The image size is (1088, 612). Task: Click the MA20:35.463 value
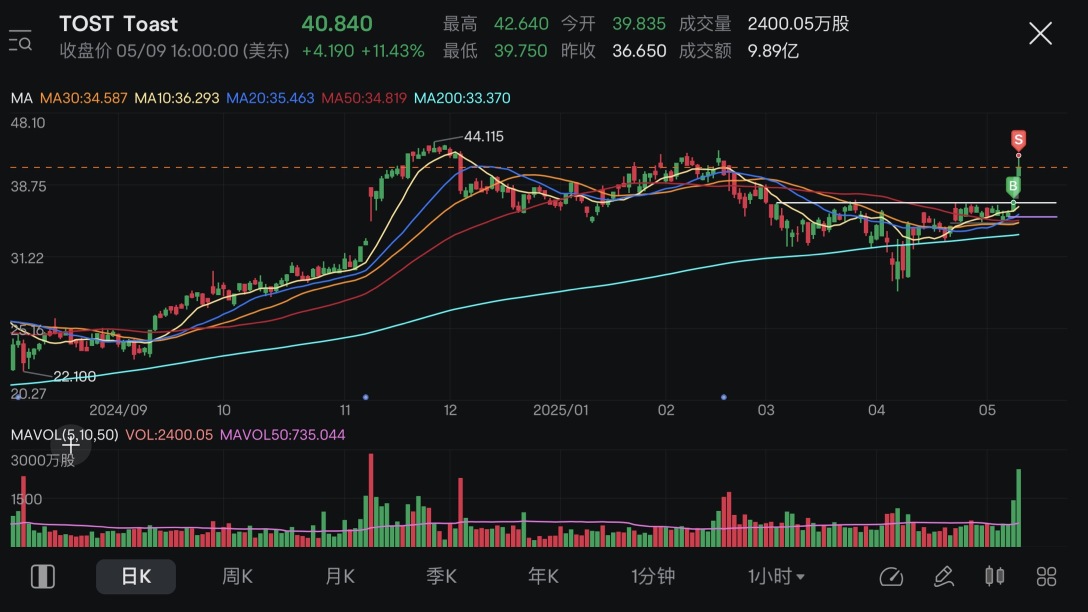270,98
